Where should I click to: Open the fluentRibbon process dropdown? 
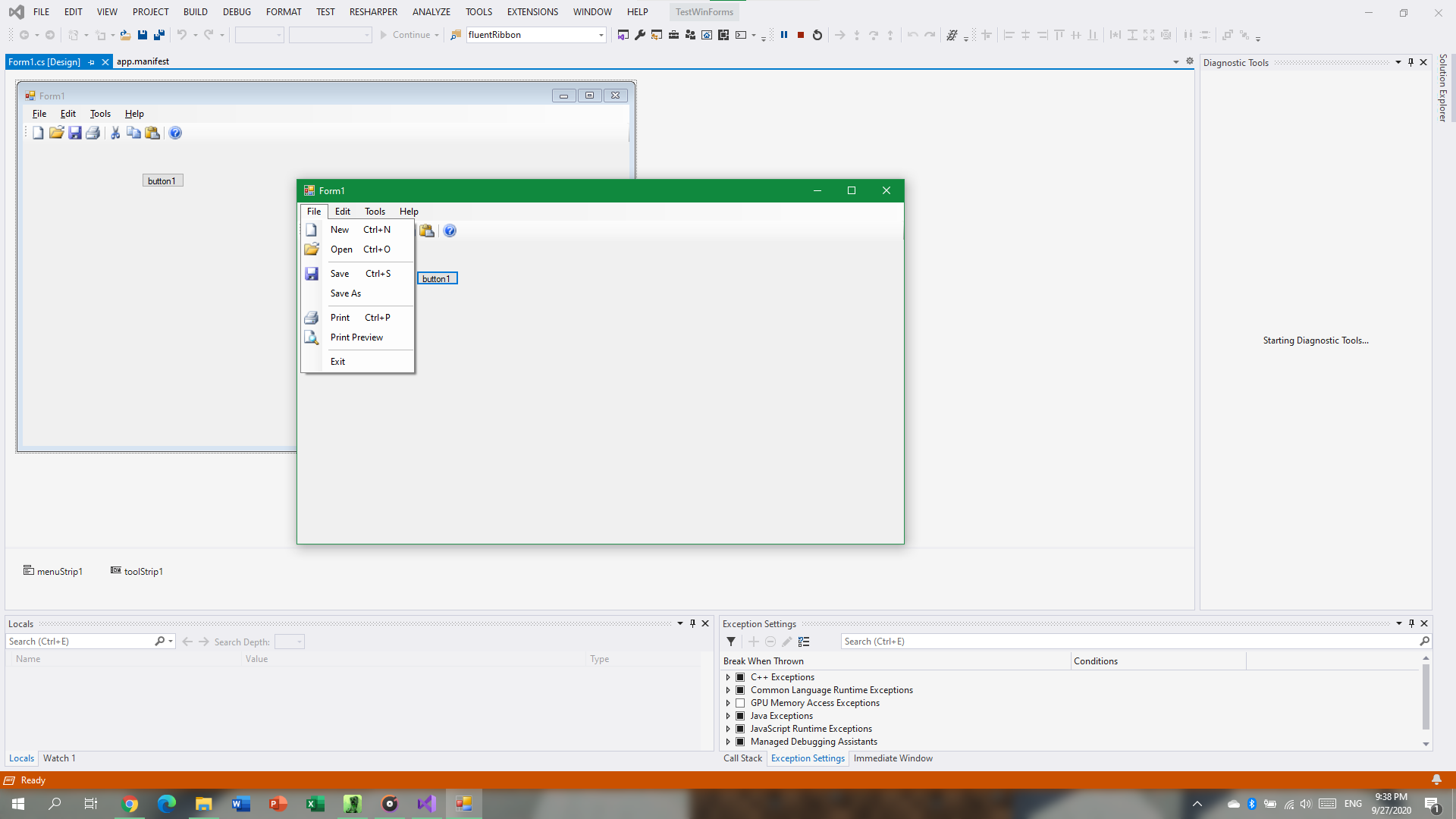(x=601, y=35)
